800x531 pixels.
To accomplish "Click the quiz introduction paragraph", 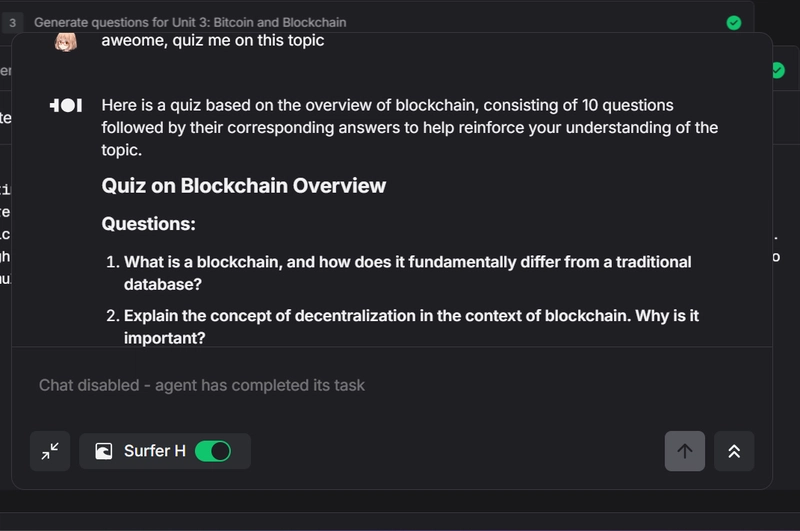I will tap(409, 128).
